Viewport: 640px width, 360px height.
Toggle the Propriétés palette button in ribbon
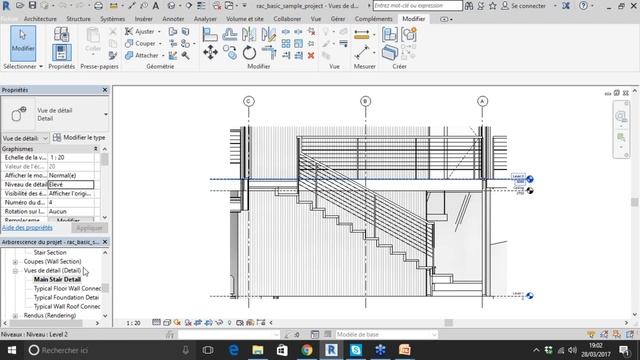[62, 53]
